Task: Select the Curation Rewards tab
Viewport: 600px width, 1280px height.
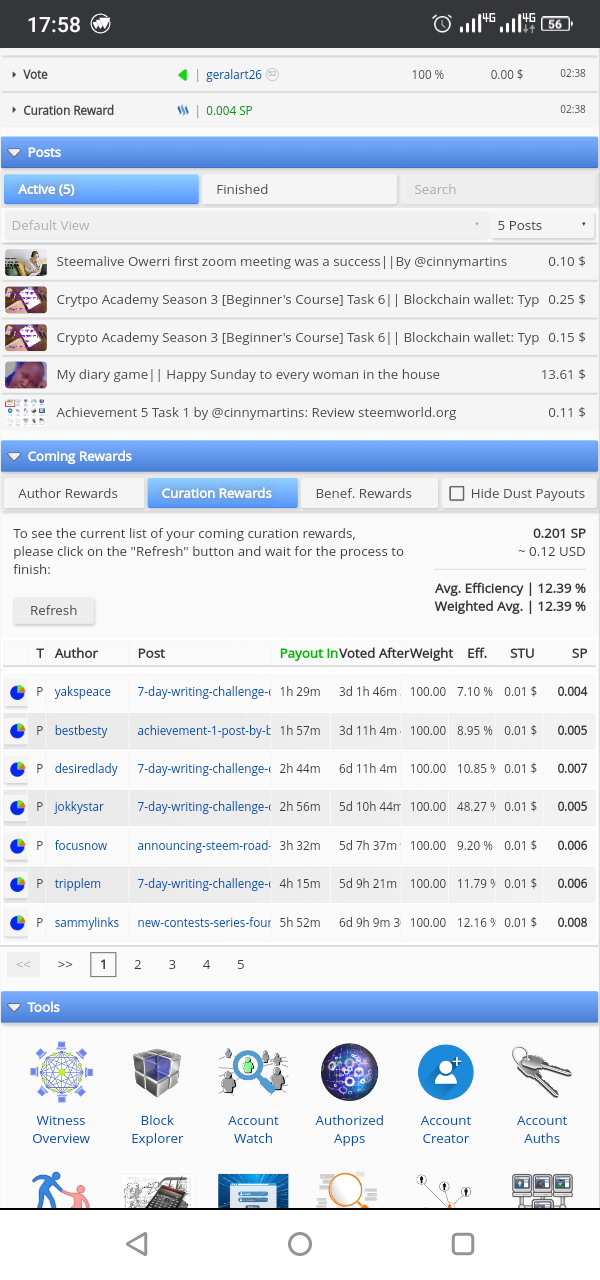Action: pos(222,493)
